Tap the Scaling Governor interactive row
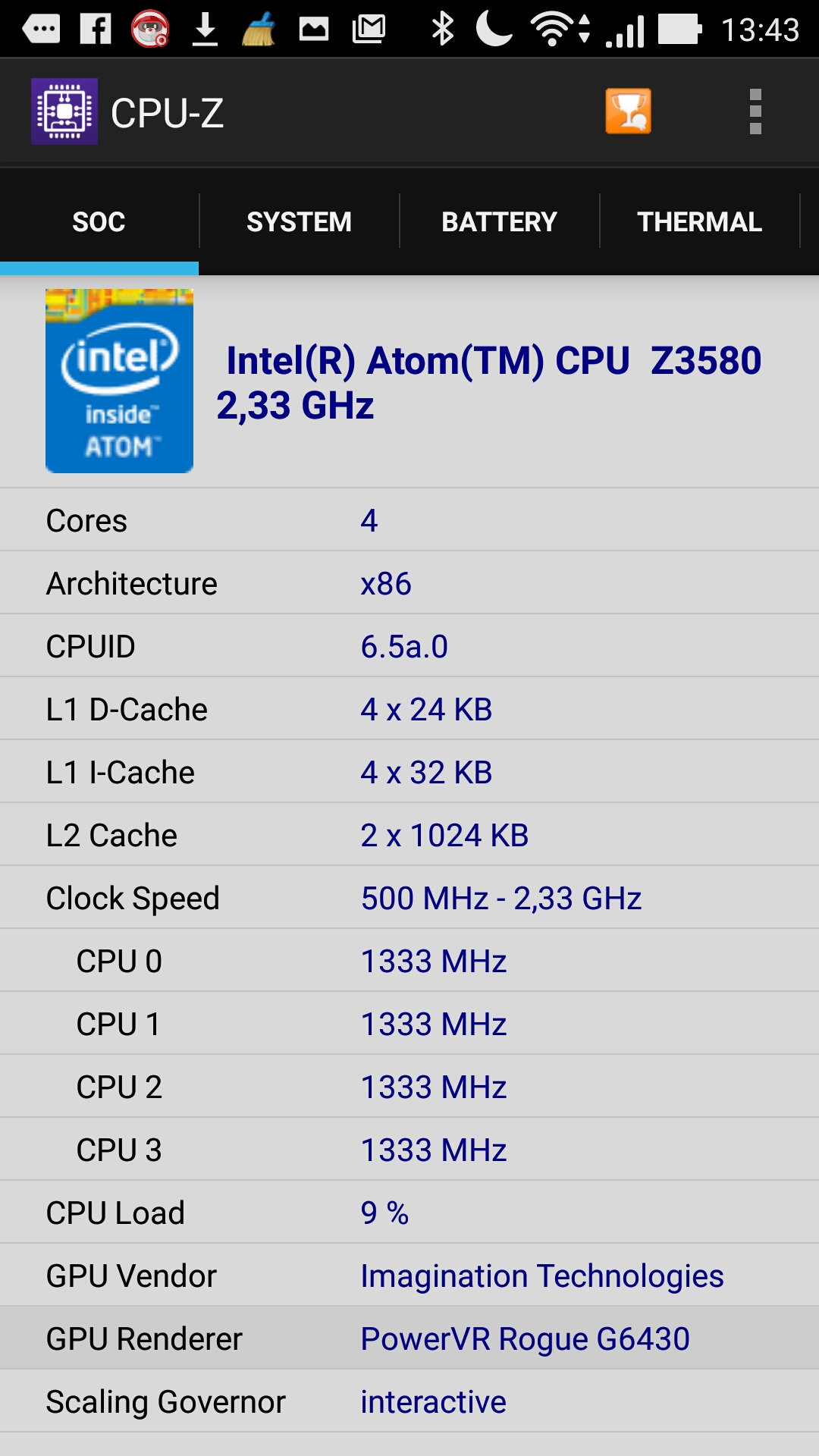Image resolution: width=819 pixels, height=1456 pixels. [x=409, y=1401]
